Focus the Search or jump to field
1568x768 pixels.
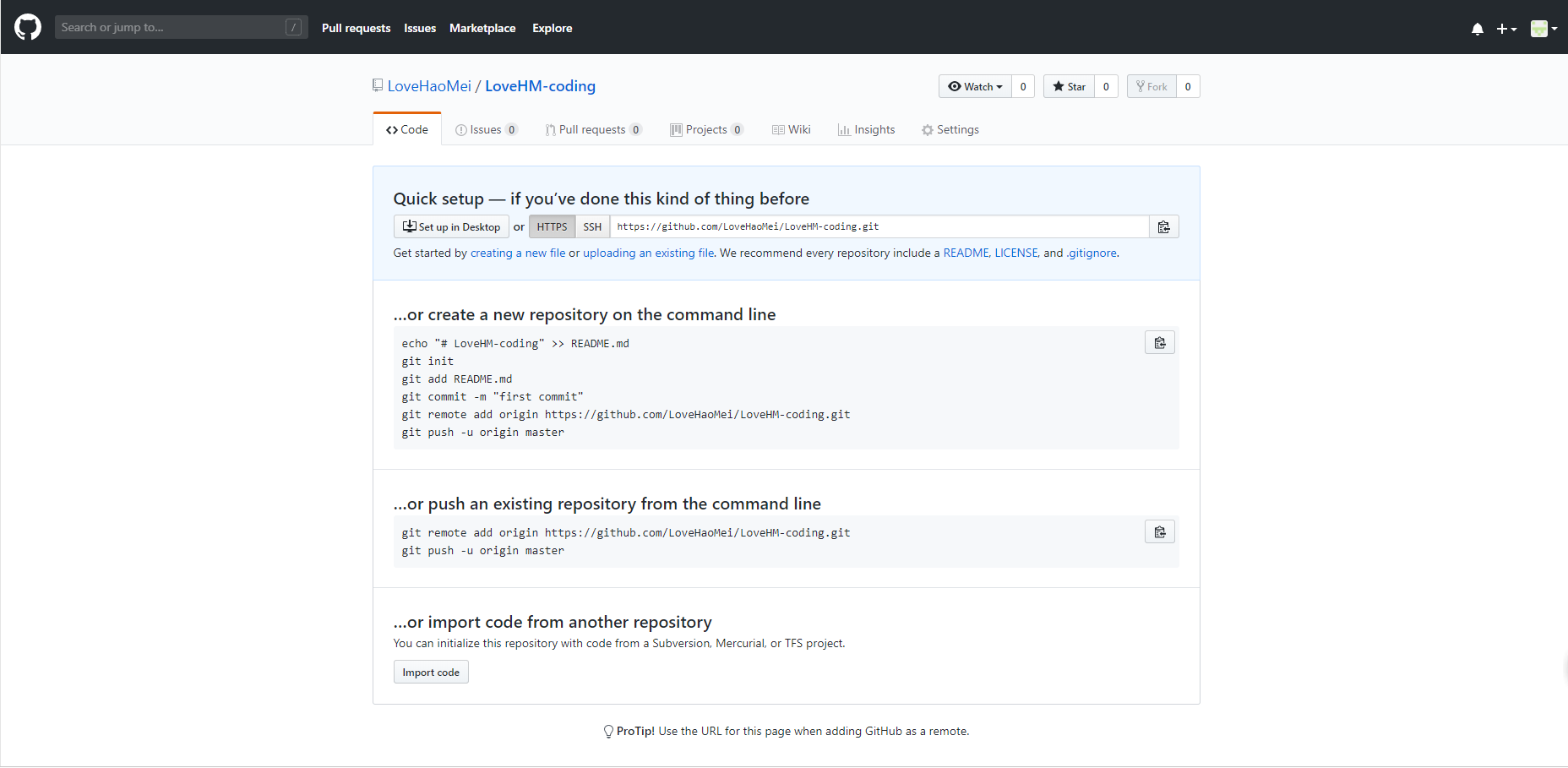tap(182, 27)
